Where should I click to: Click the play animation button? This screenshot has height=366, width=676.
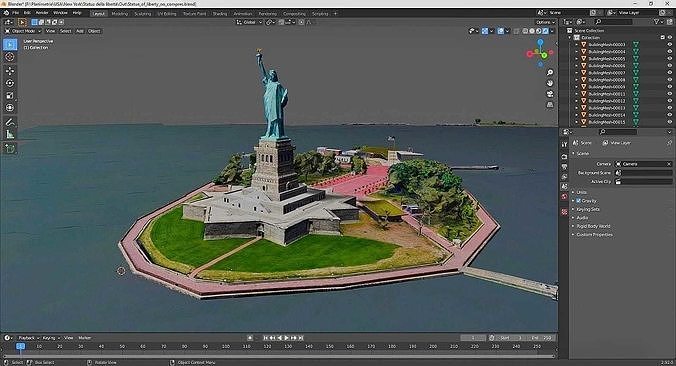click(x=286, y=338)
